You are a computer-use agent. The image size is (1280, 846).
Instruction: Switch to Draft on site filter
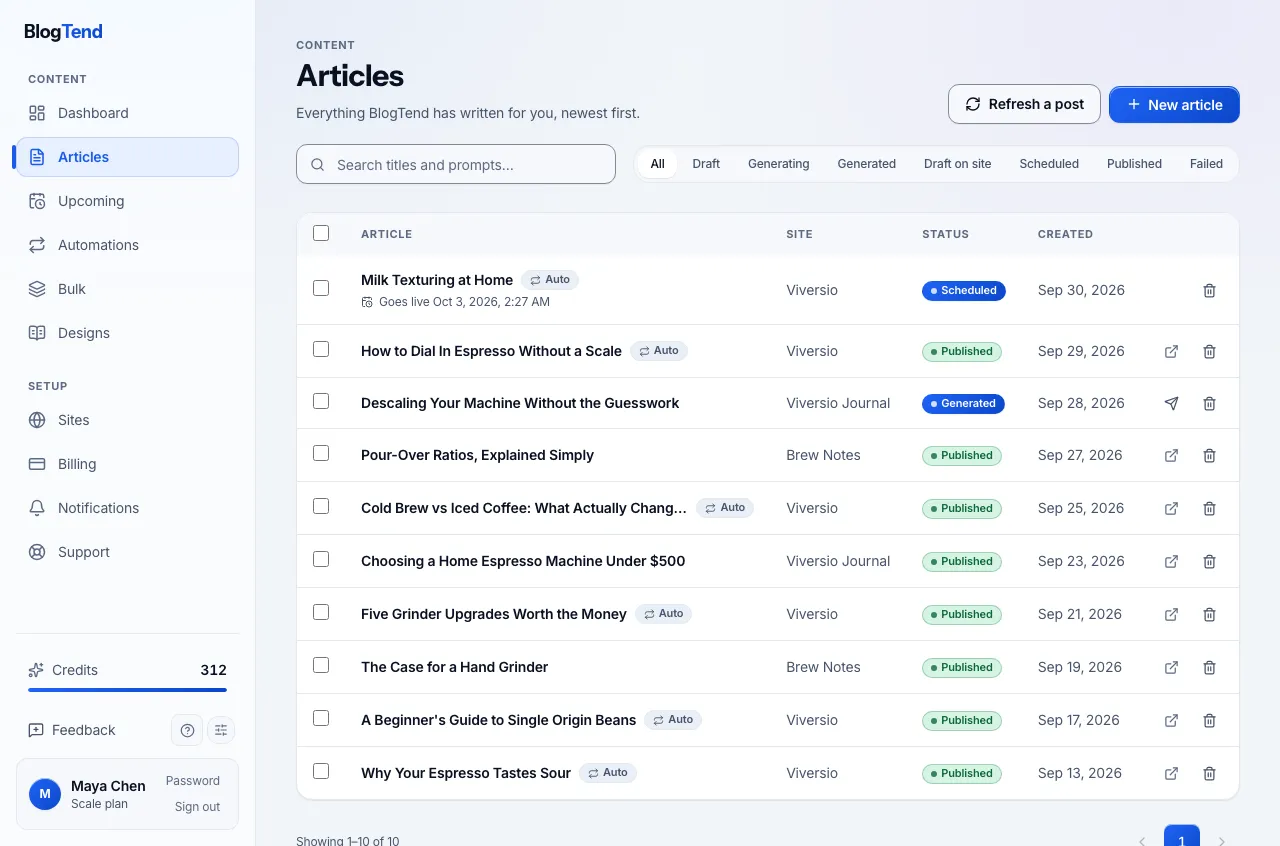(x=957, y=164)
